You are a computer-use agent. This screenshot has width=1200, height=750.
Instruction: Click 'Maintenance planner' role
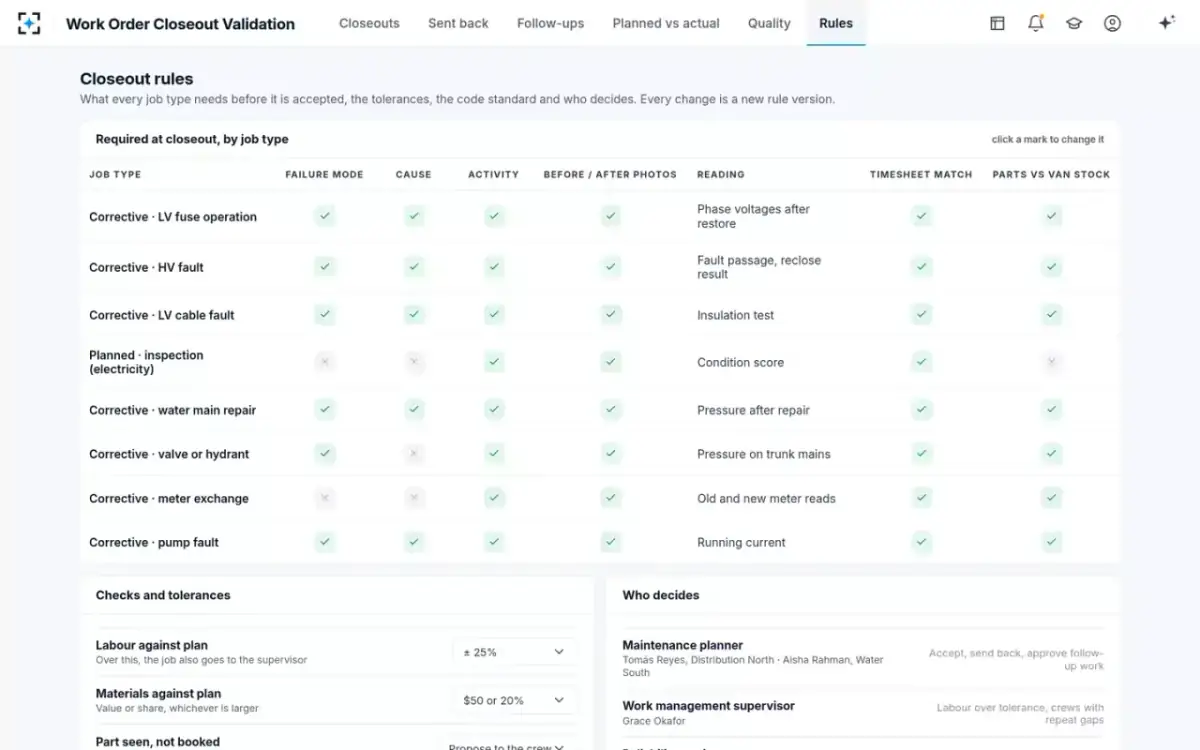click(x=683, y=645)
